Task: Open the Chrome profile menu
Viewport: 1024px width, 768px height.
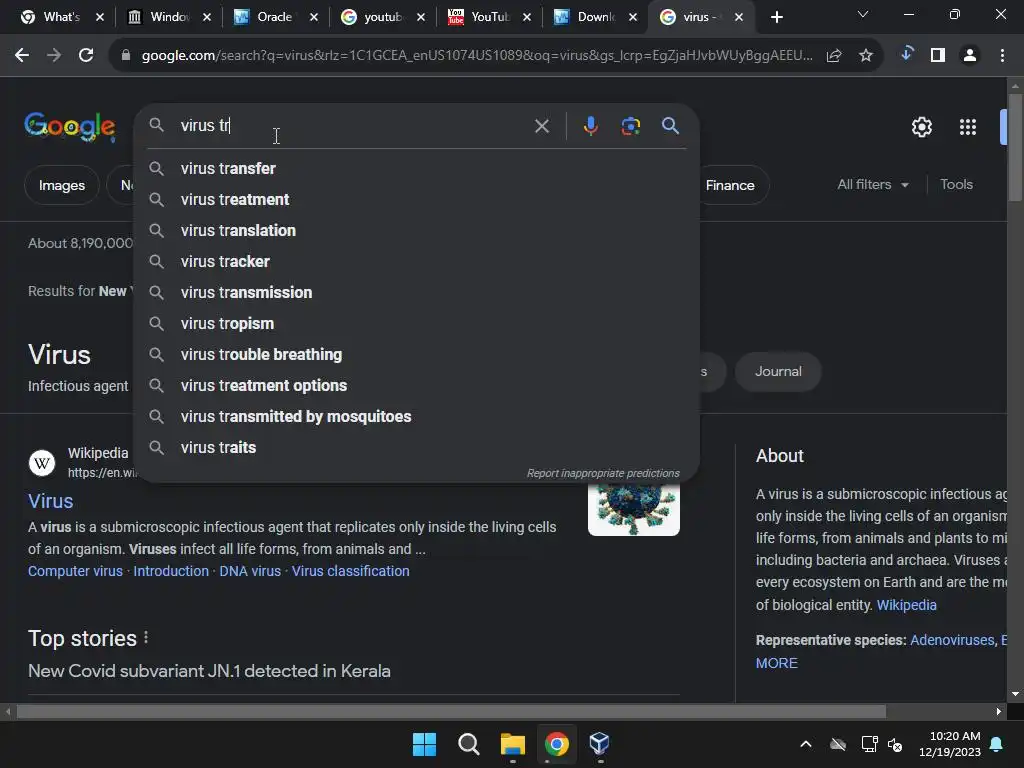Action: pyautogui.click(x=970, y=56)
